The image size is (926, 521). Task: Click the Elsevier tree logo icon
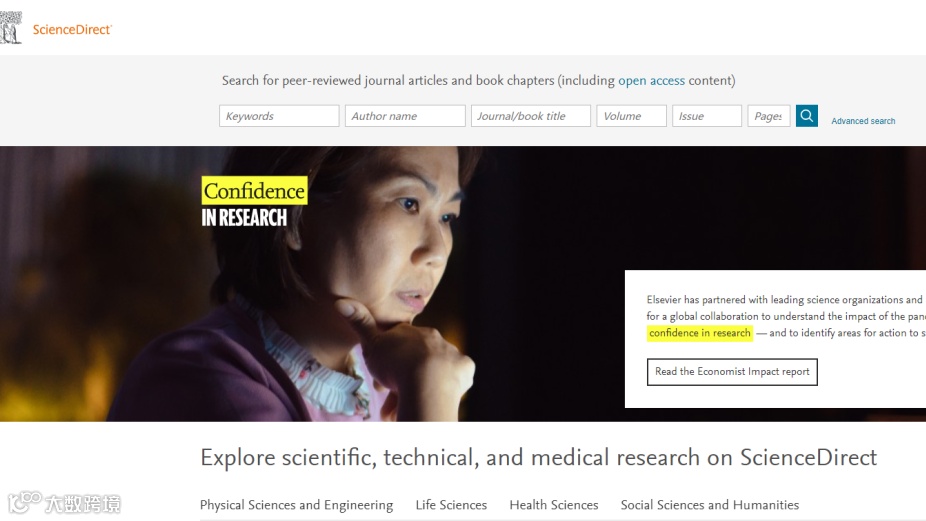point(11,27)
